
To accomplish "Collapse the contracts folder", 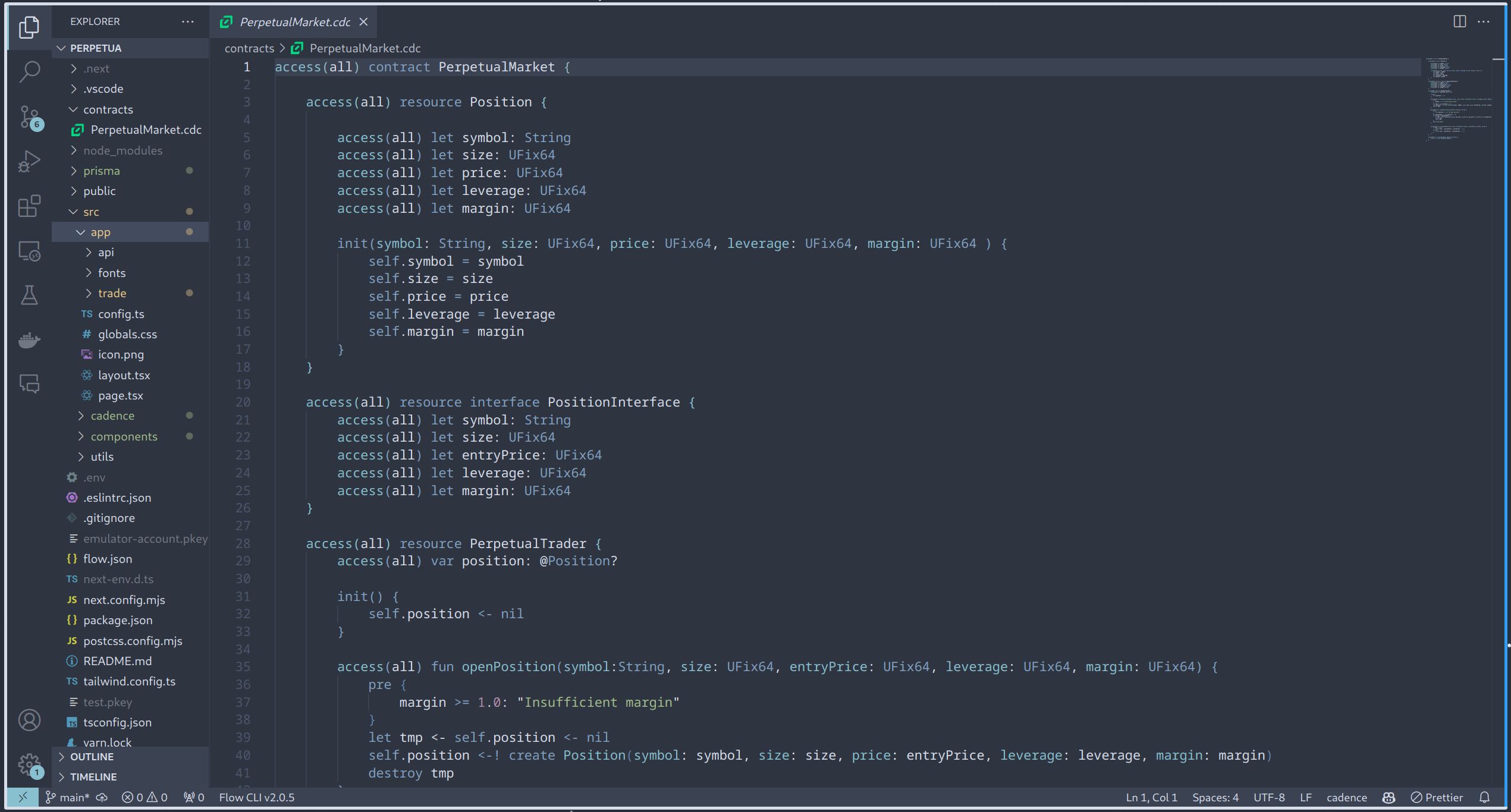I will [130, 109].
